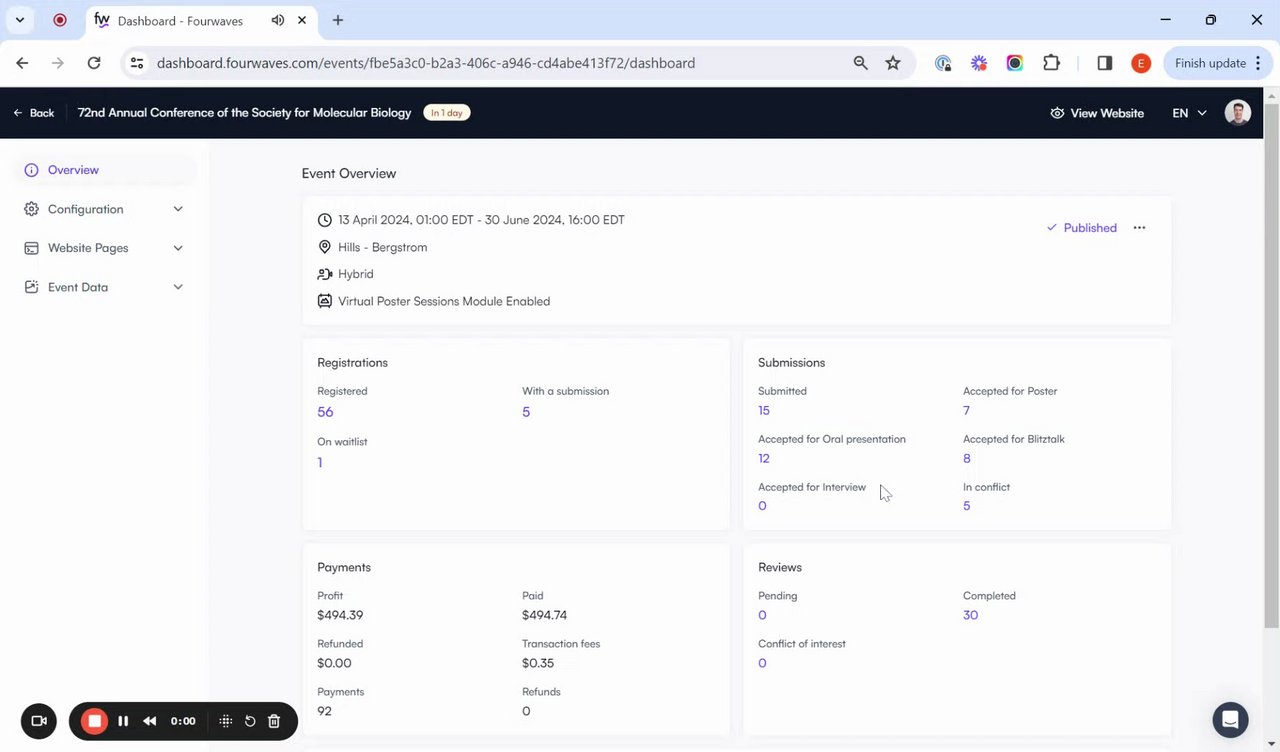Viewport: 1280px width, 752px height.
Task: Click the Published status button
Action: (x=1081, y=228)
